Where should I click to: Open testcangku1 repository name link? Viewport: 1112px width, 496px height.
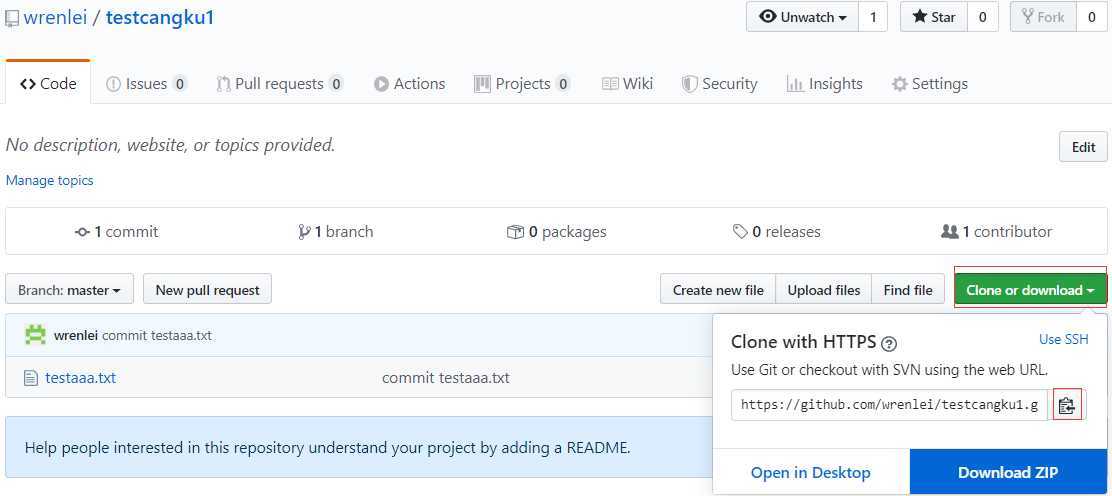click(x=160, y=18)
